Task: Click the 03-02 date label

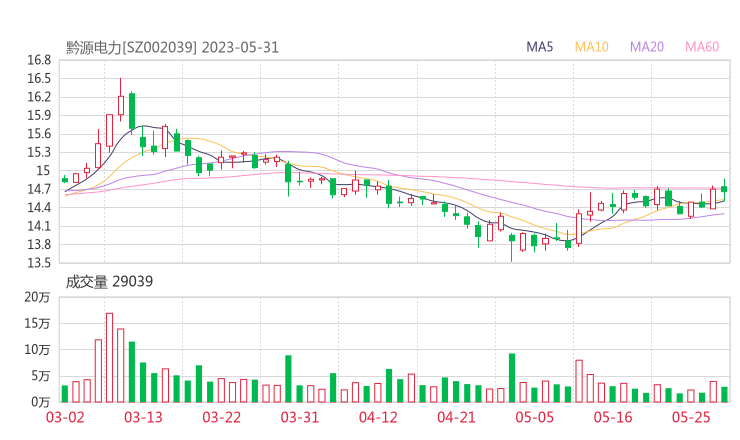Action: point(65,417)
